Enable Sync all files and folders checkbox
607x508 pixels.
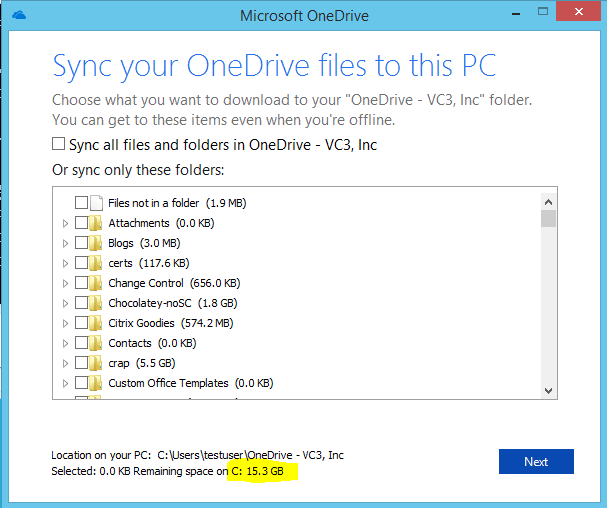(x=58, y=144)
